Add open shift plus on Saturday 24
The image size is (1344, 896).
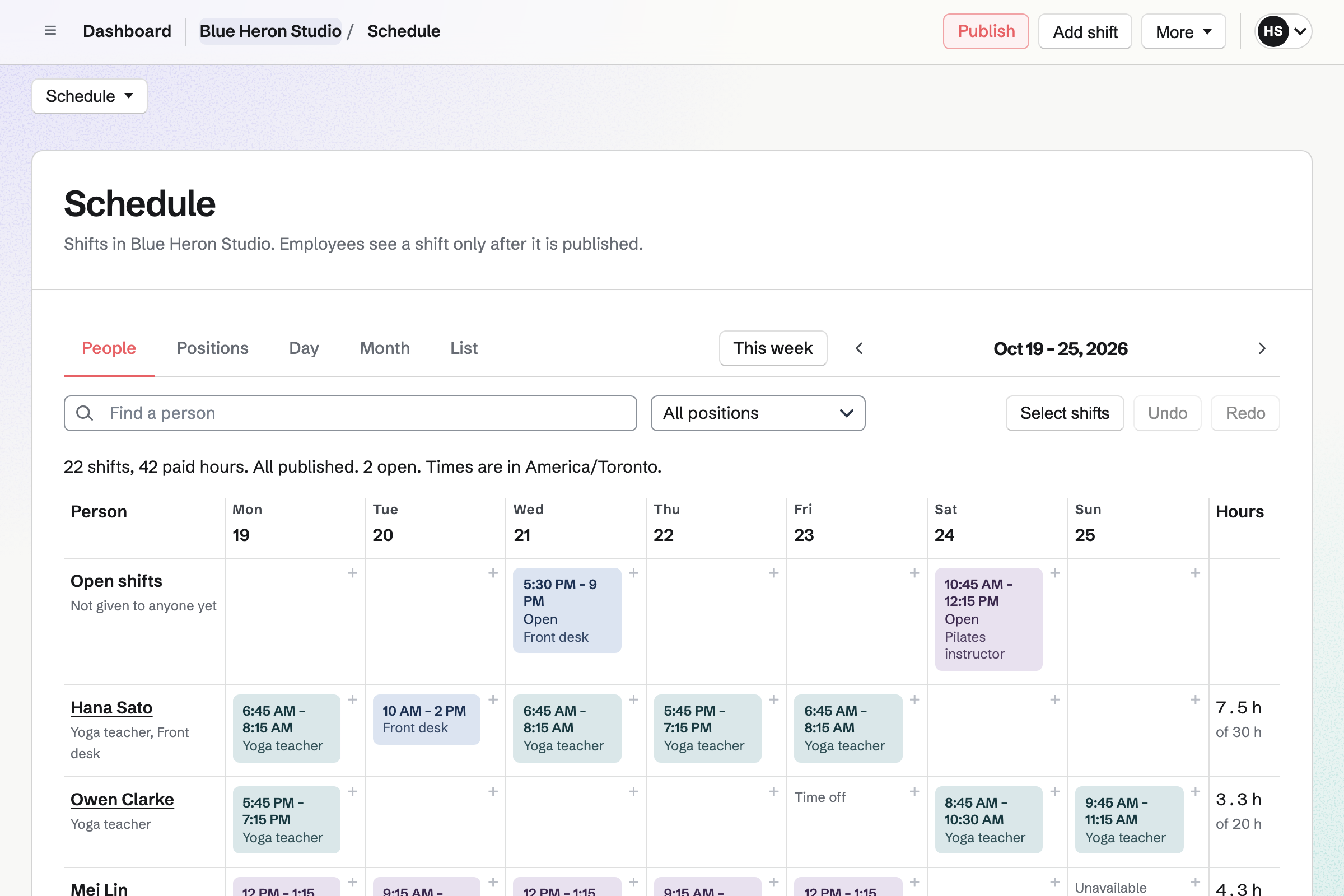click(1055, 573)
